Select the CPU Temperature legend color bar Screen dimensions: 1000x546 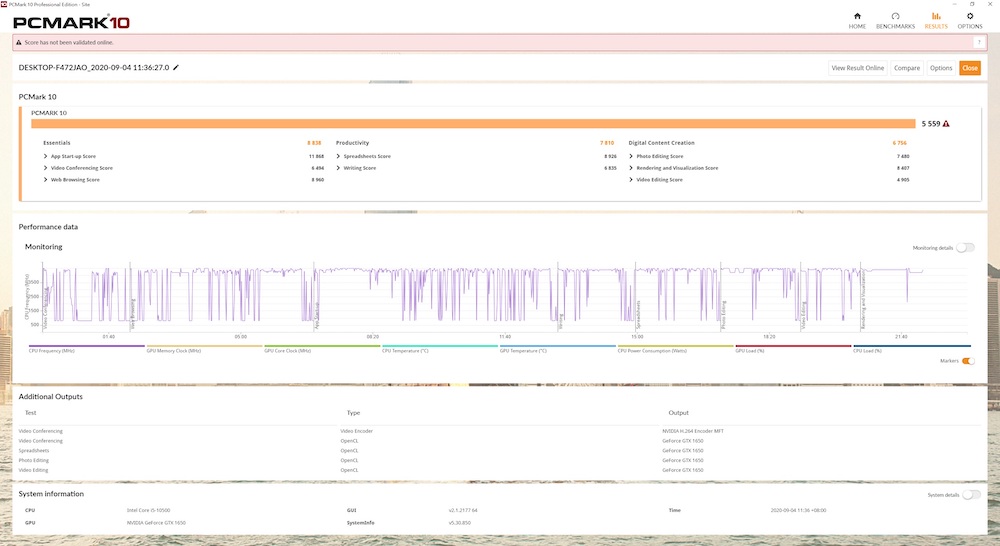coord(438,346)
